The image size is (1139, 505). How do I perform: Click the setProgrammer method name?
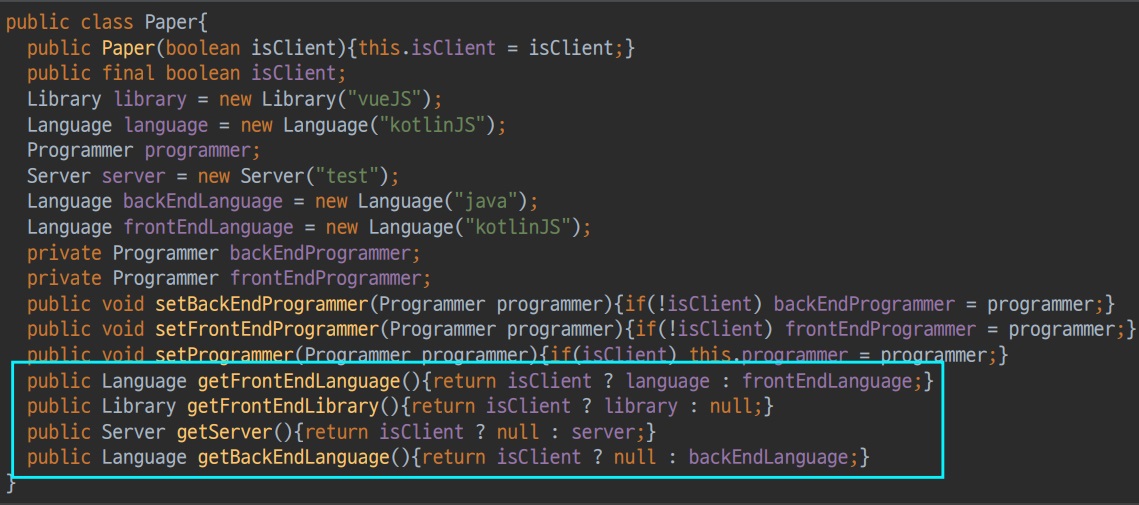[x=226, y=355]
